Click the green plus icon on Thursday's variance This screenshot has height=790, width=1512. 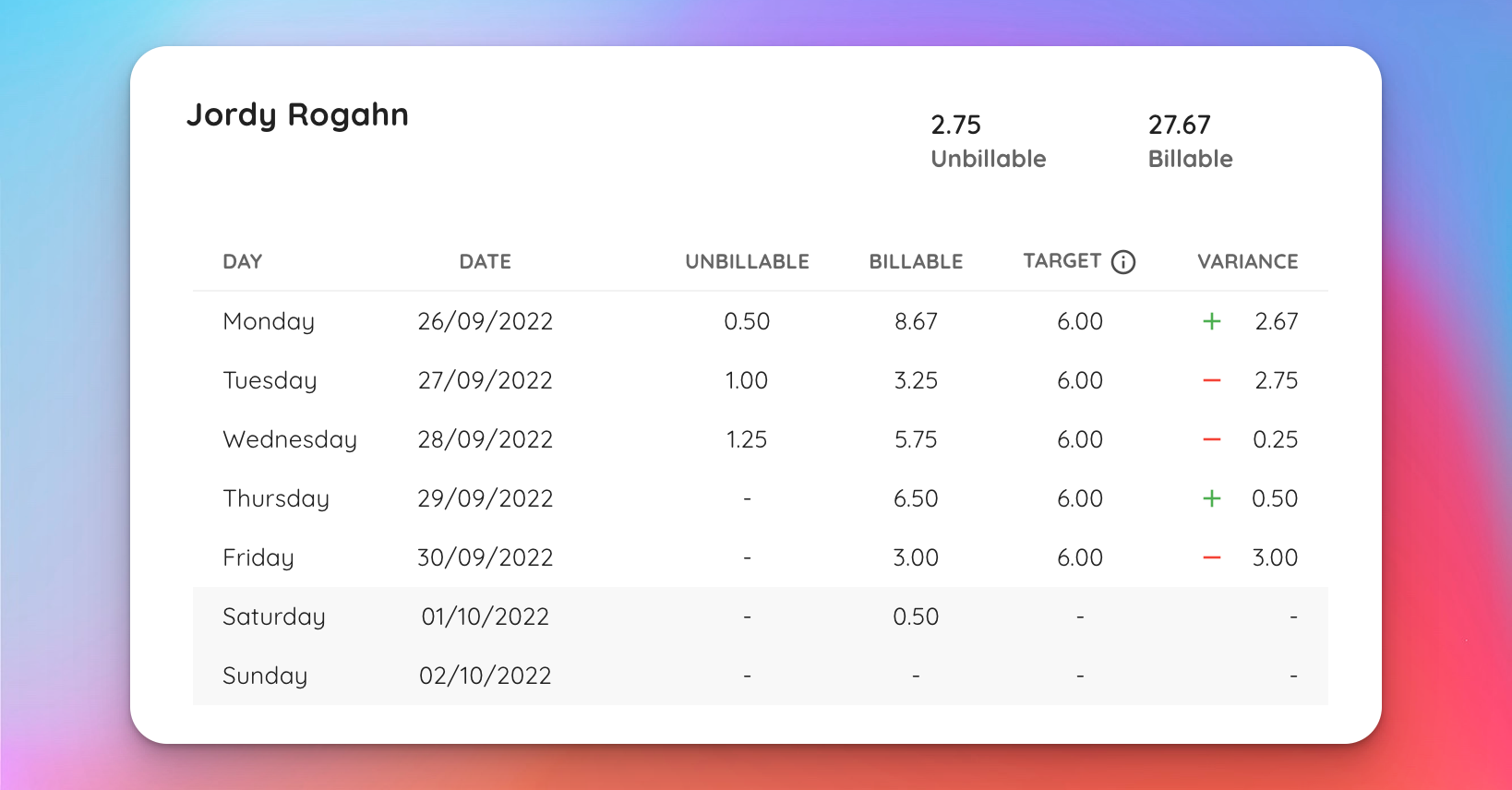(x=1212, y=498)
